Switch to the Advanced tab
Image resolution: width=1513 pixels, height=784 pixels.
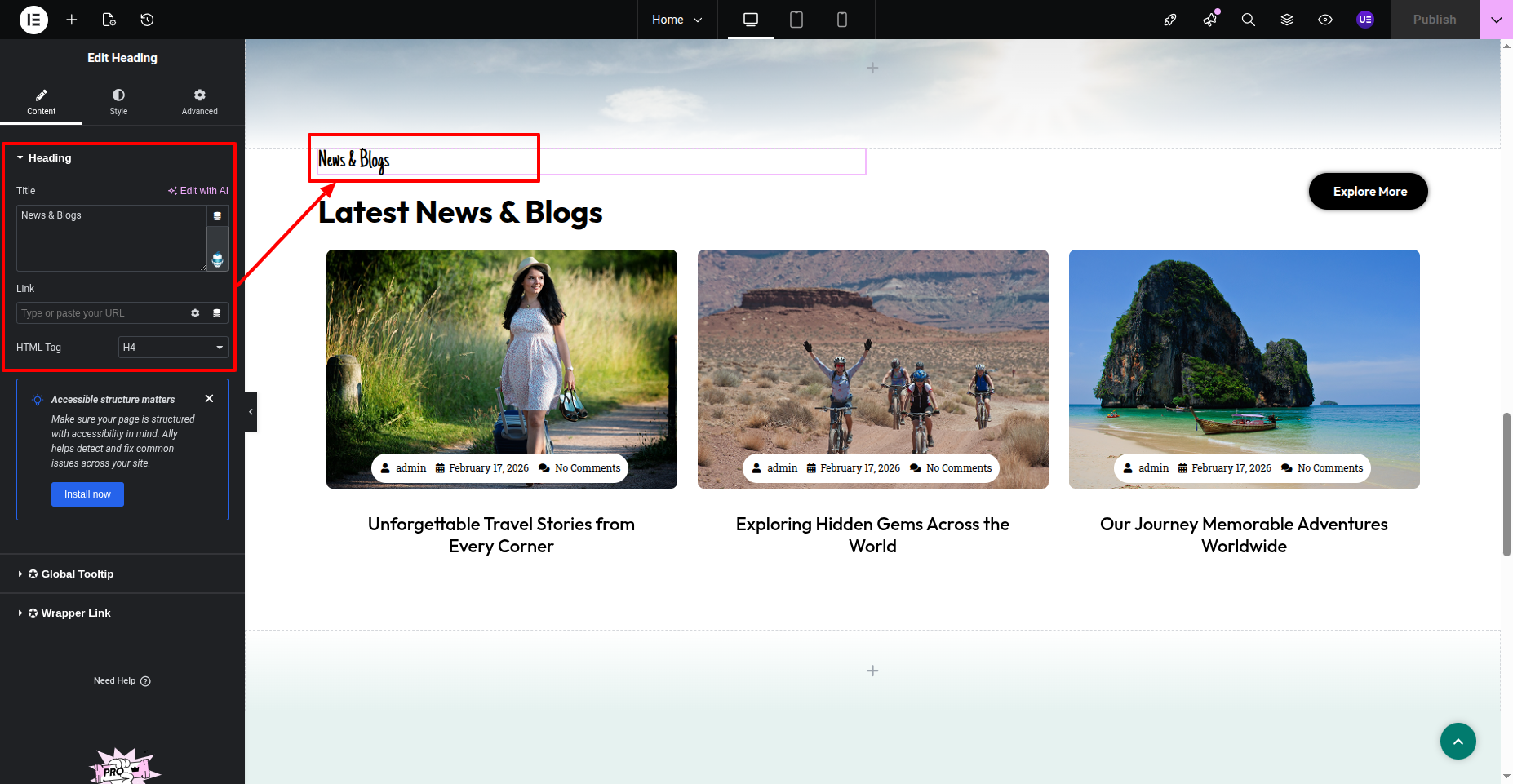point(199,102)
